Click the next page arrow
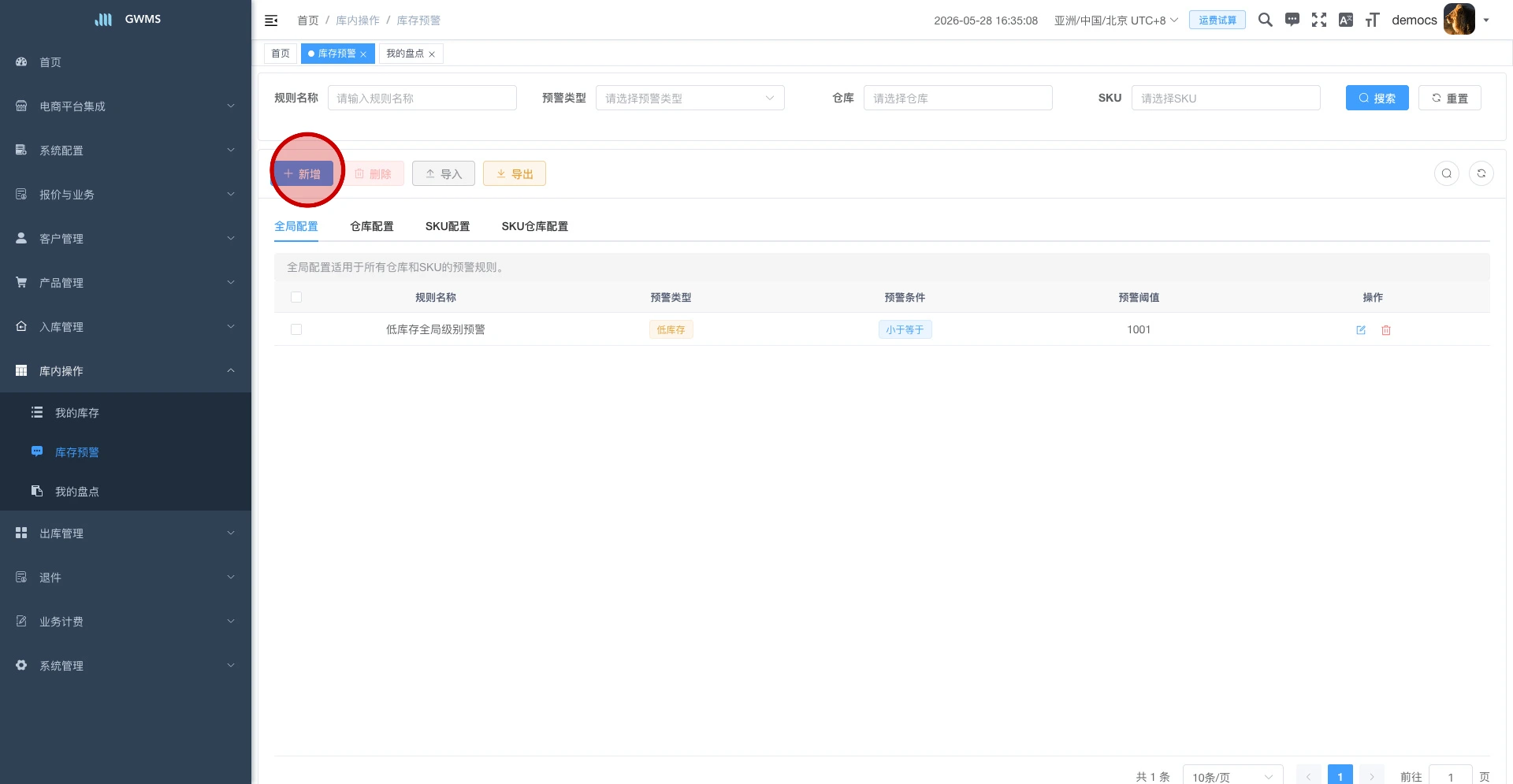1513x784 pixels. point(1372,776)
